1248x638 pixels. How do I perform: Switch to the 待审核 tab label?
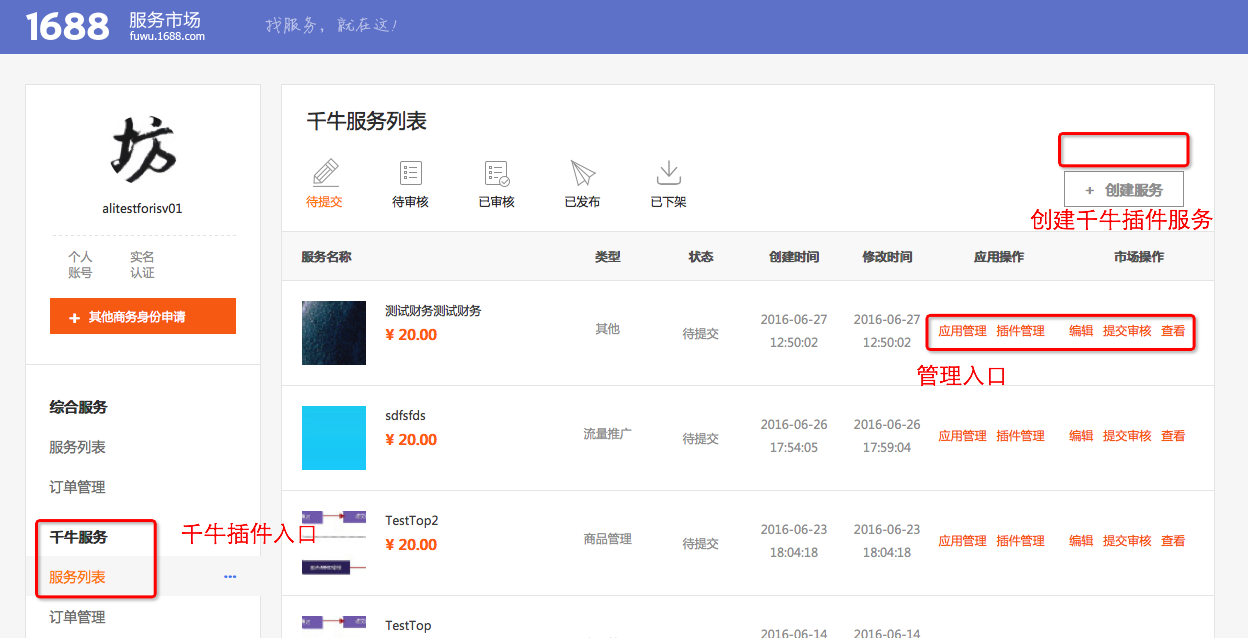point(411,202)
